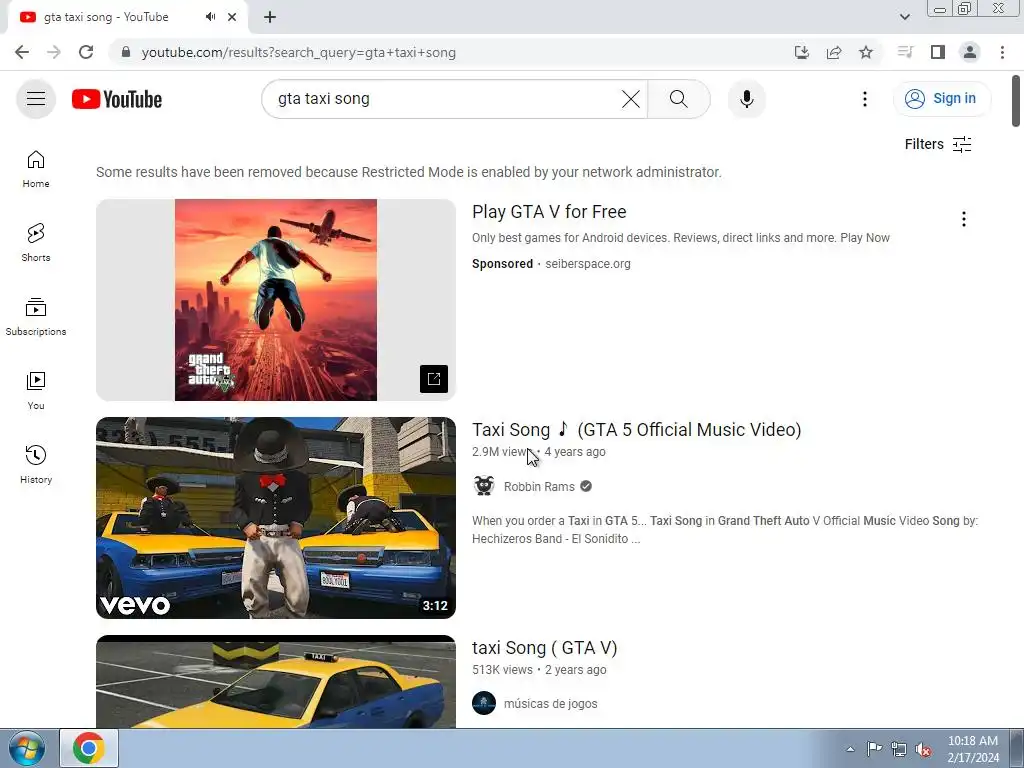The height and width of the screenshot is (768, 1024).
Task: Open options menu for sponsored ad
Action: coord(963,219)
